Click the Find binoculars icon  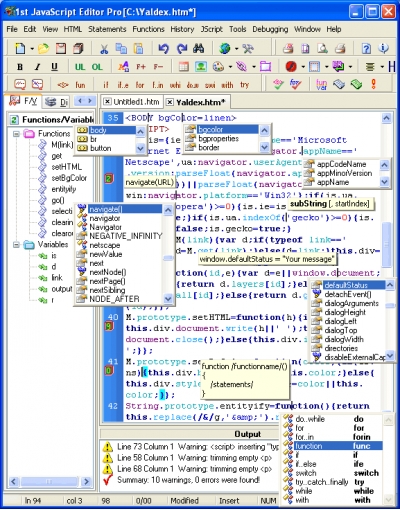pyautogui.click(x=199, y=49)
